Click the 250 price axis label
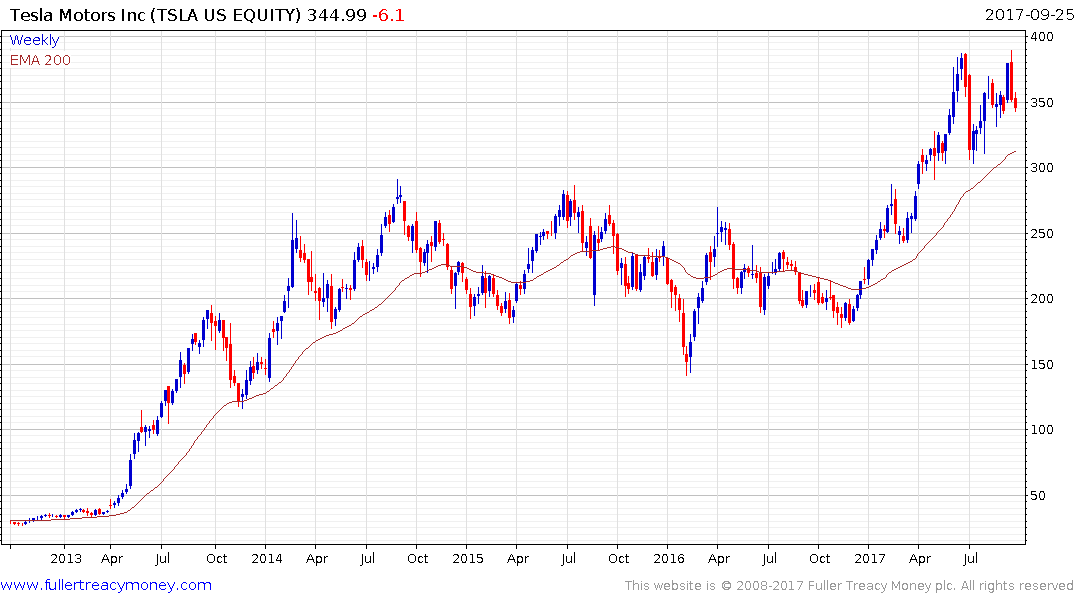Screen dimensions: 1075x600 click(x=1042, y=233)
